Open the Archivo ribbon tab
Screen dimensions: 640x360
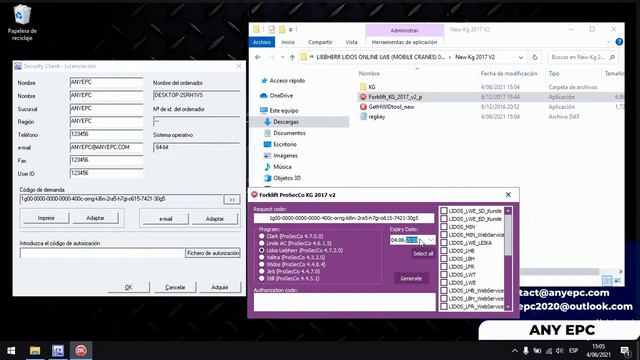[x=262, y=42]
